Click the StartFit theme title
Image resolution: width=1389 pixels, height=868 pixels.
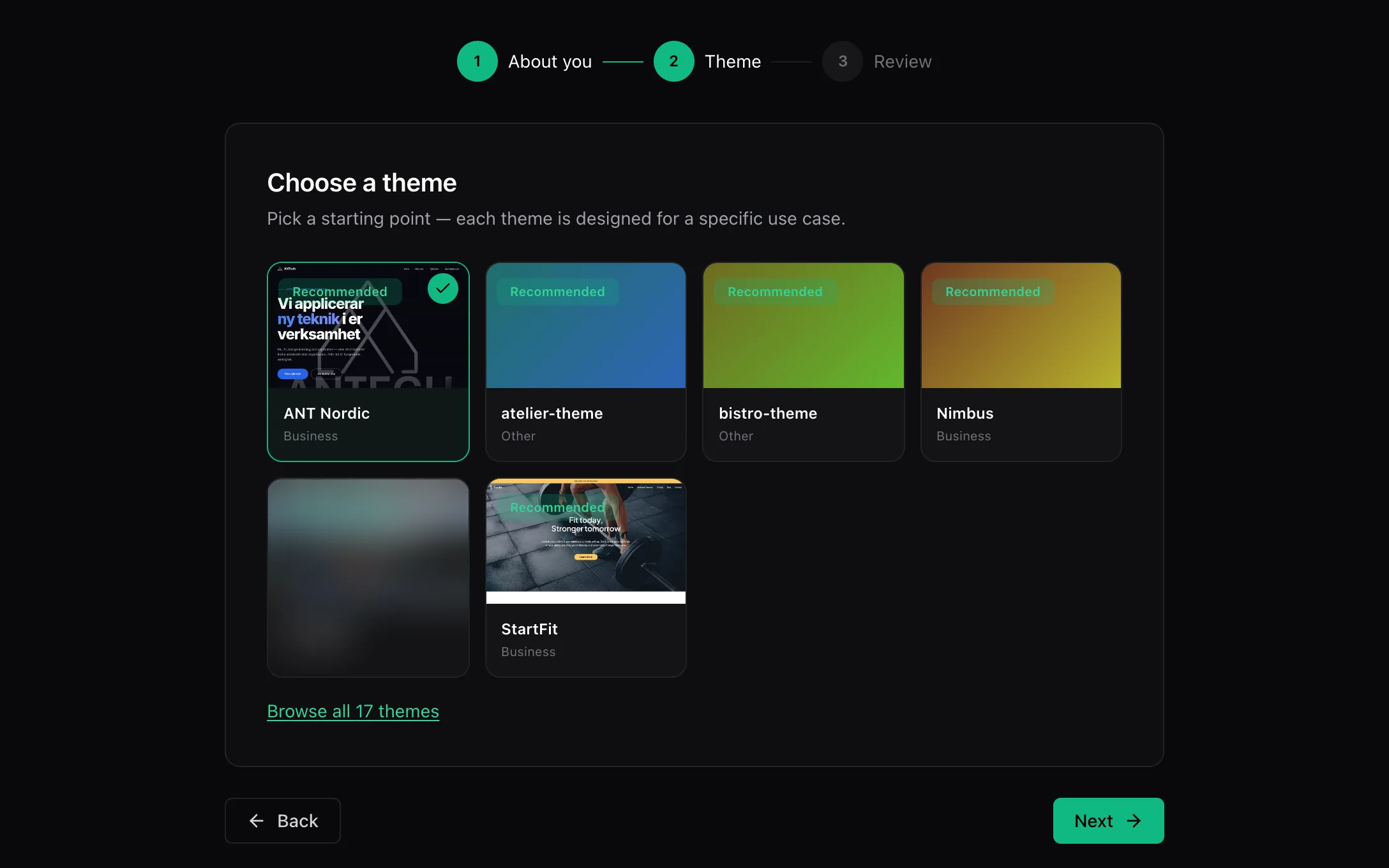click(x=530, y=629)
